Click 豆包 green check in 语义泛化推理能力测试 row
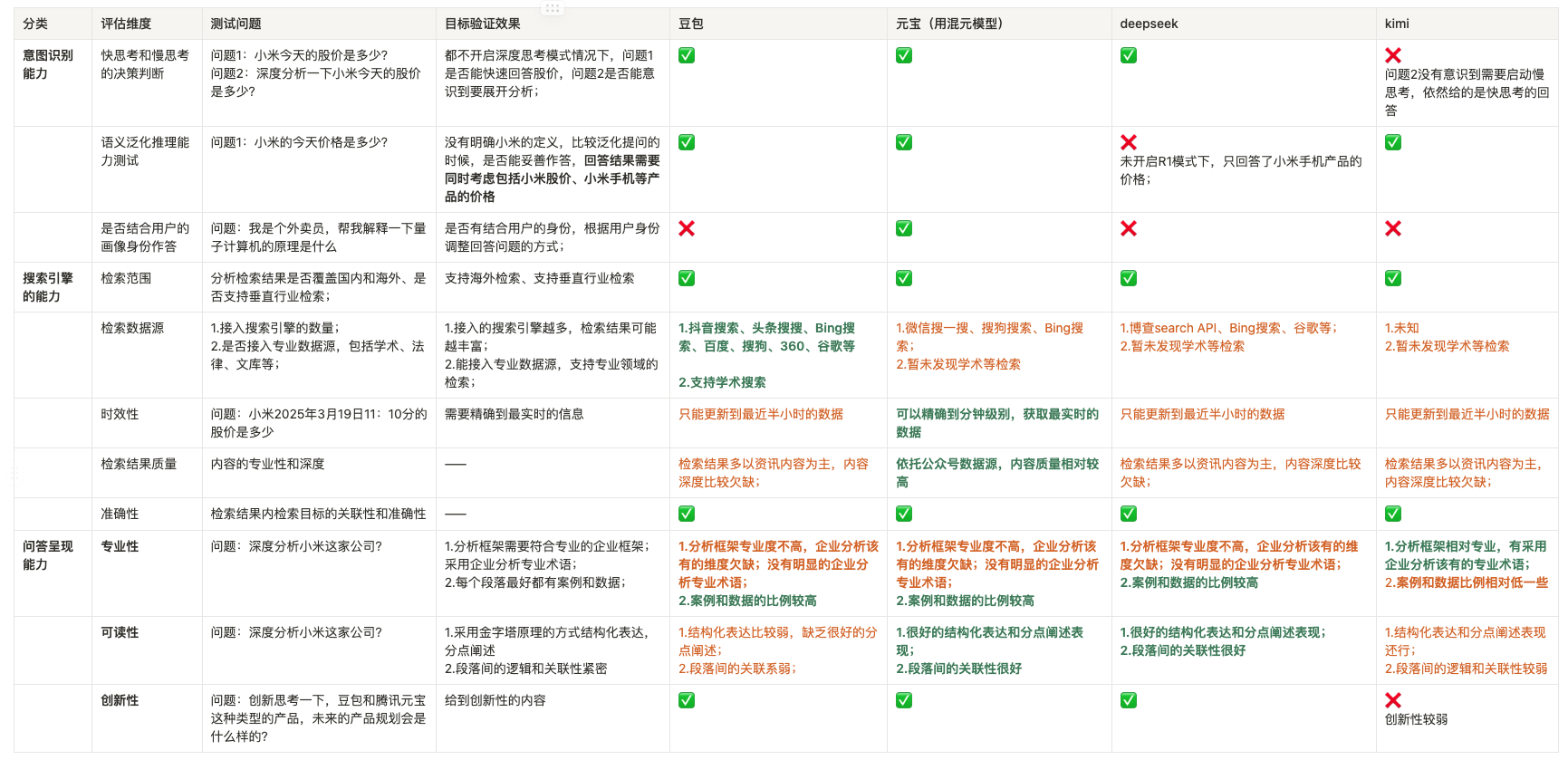The height and width of the screenshot is (760, 1568). [687, 142]
